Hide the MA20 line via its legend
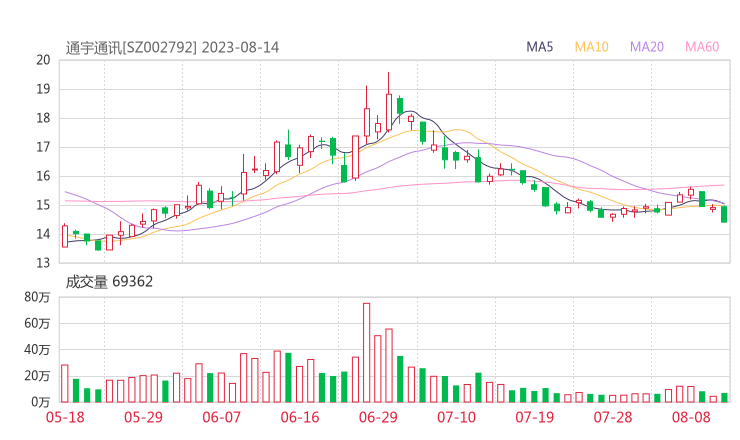This screenshot has height=440, width=740. click(x=647, y=47)
